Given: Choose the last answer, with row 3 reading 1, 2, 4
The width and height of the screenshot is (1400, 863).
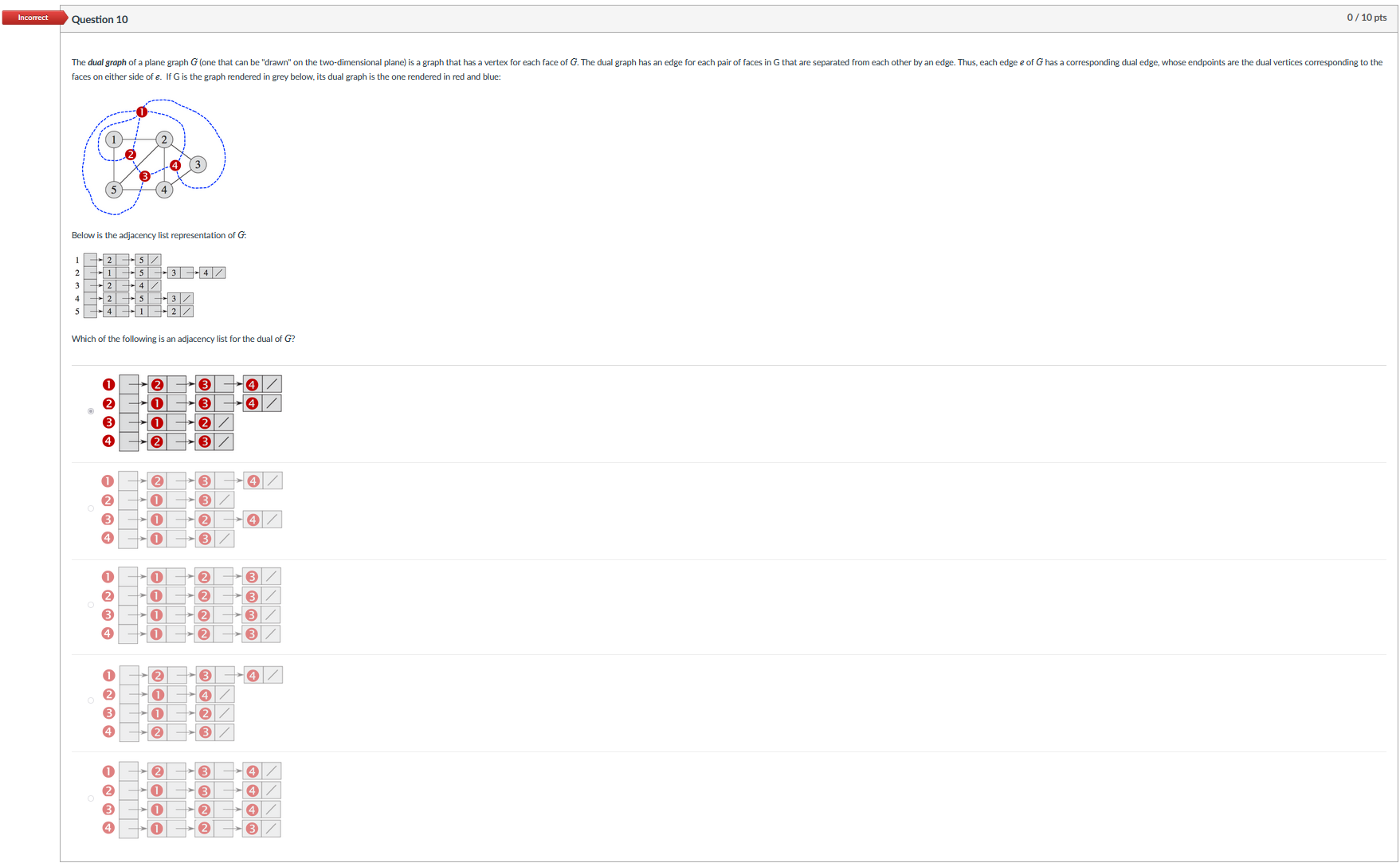Looking at the screenshot, I should (x=91, y=798).
